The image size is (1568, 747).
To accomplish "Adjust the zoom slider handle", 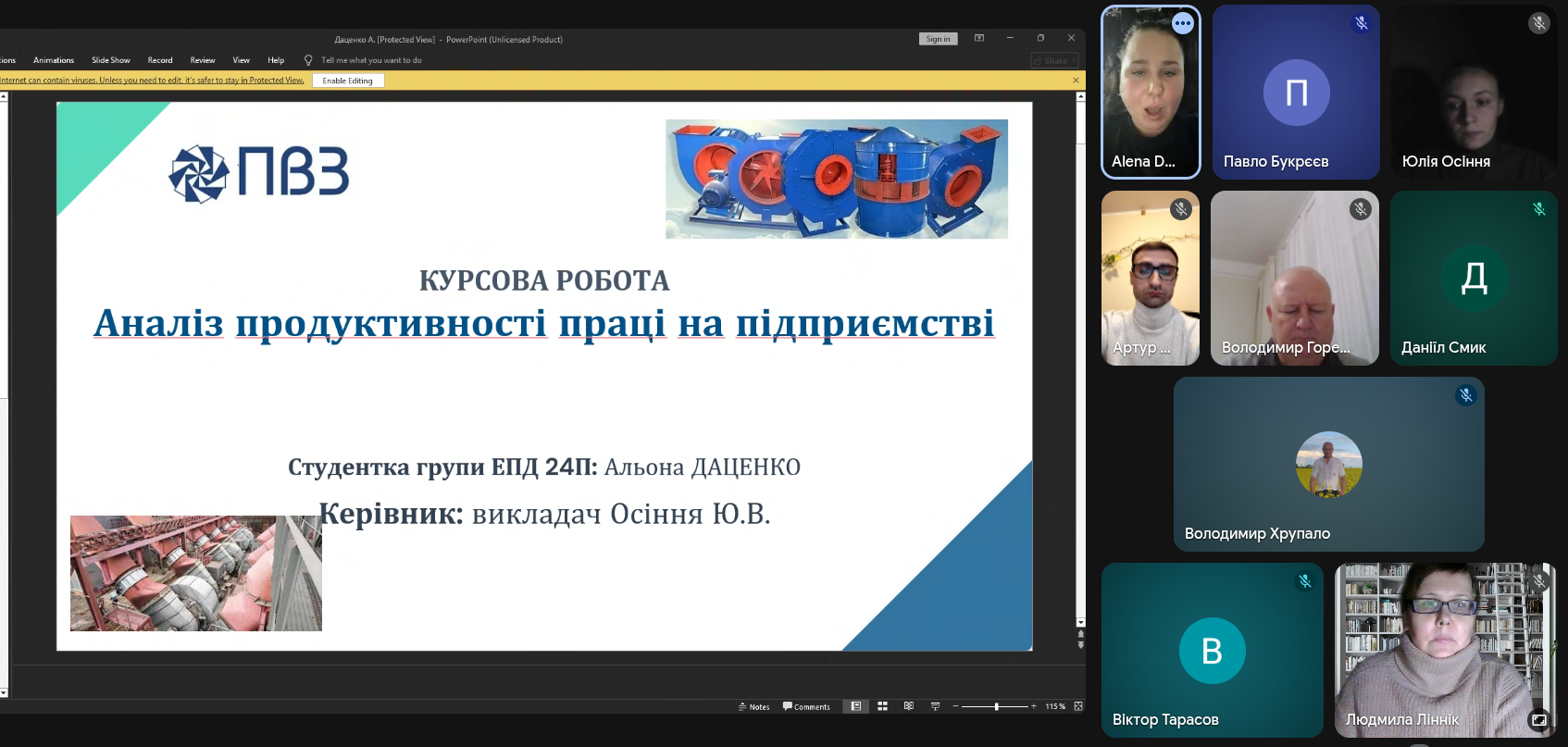I will 996,706.
